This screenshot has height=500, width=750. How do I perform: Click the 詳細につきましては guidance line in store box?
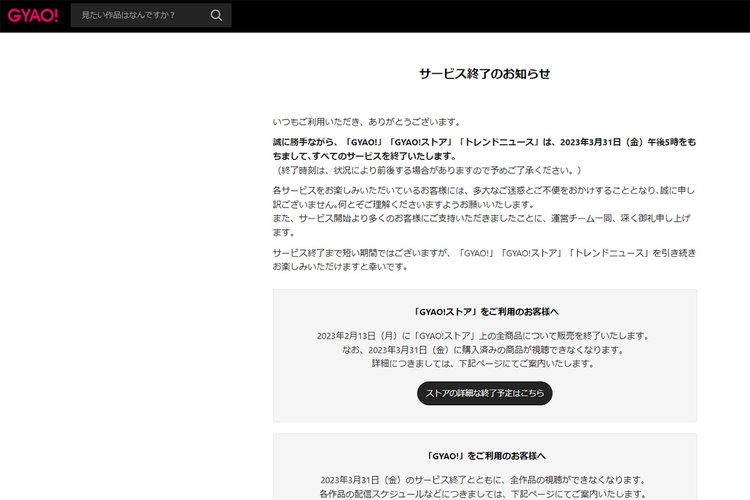pyautogui.click(x=484, y=364)
